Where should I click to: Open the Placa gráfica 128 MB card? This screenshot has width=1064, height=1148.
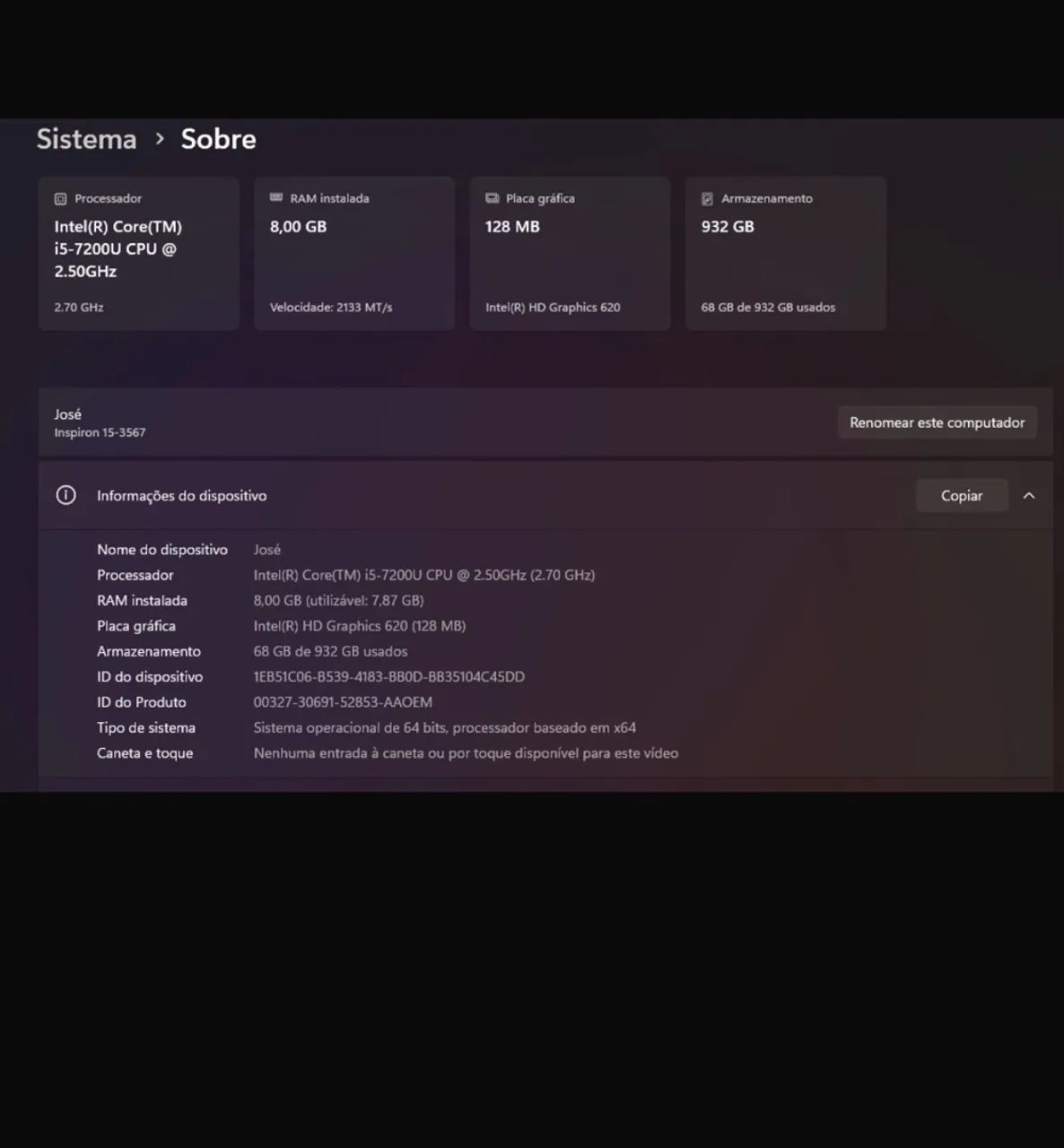pyautogui.click(x=570, y=254)
